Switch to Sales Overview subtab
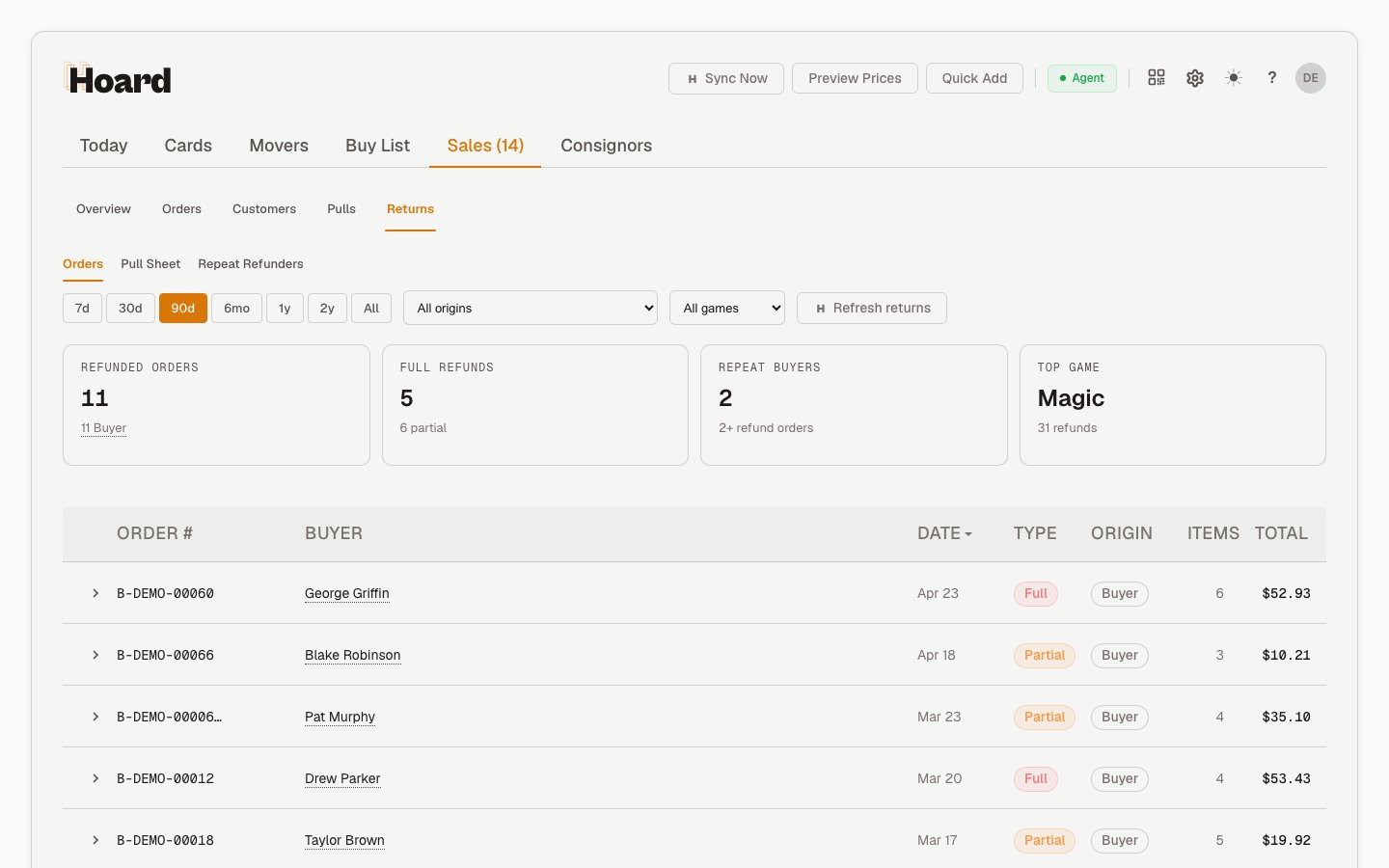Viewport: 1389px width, 868px height. pos(103,209)
